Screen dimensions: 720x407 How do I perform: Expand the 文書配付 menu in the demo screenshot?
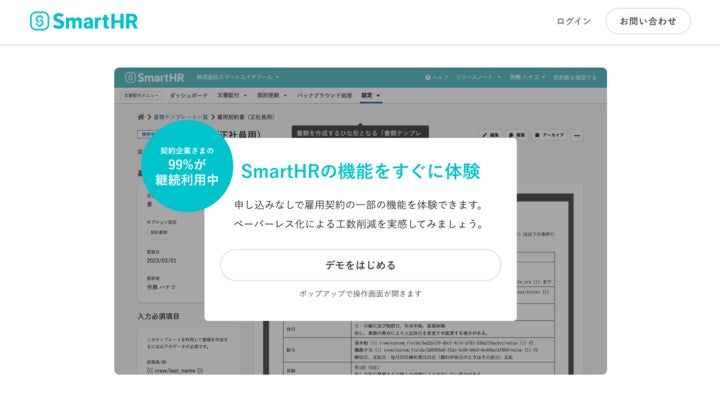(232, 96)
